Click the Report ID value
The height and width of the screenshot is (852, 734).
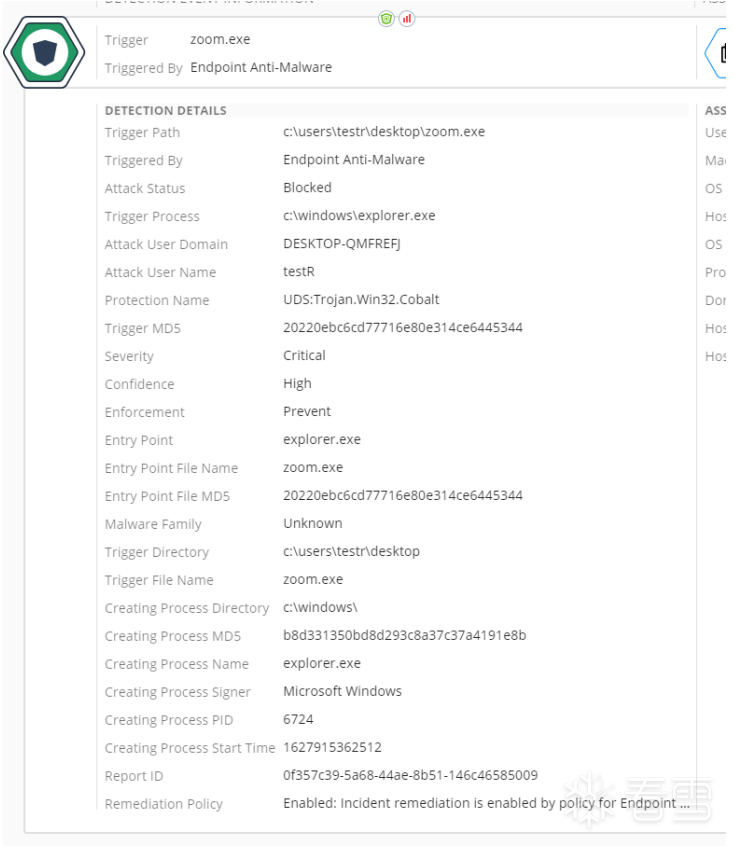click(410, 775)
